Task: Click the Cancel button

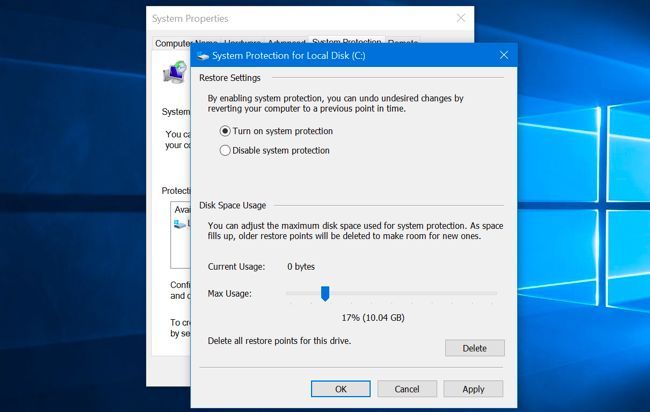Action: point(407,389)
